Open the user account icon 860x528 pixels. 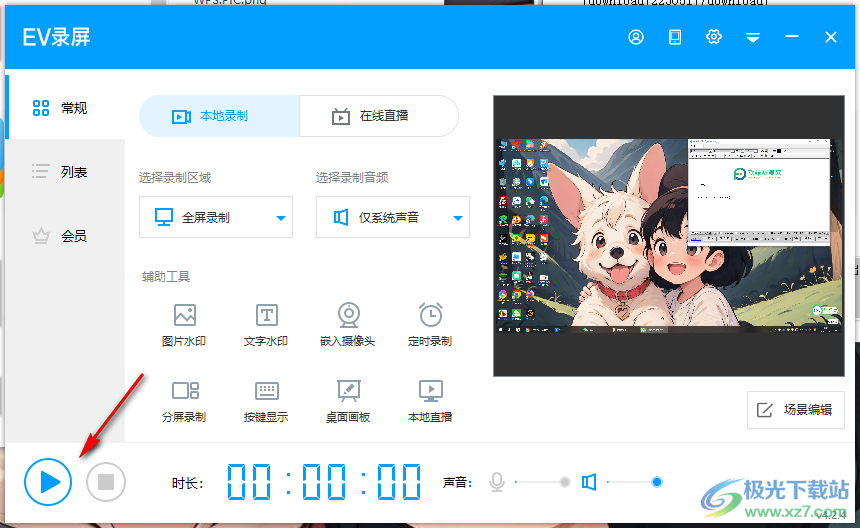pyautogui.click(x=636, y=37)
